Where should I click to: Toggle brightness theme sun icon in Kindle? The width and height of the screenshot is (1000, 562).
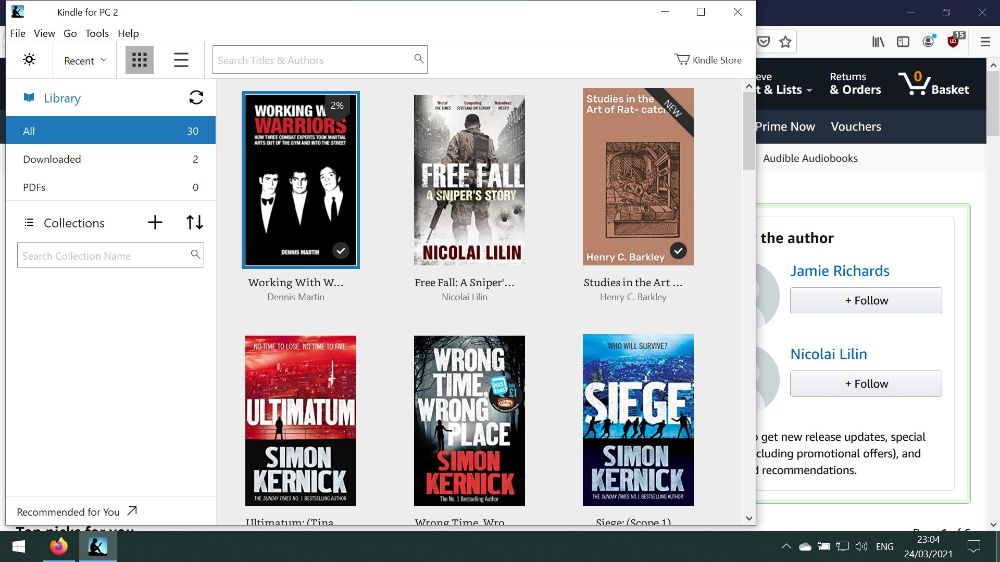point(29,60)
